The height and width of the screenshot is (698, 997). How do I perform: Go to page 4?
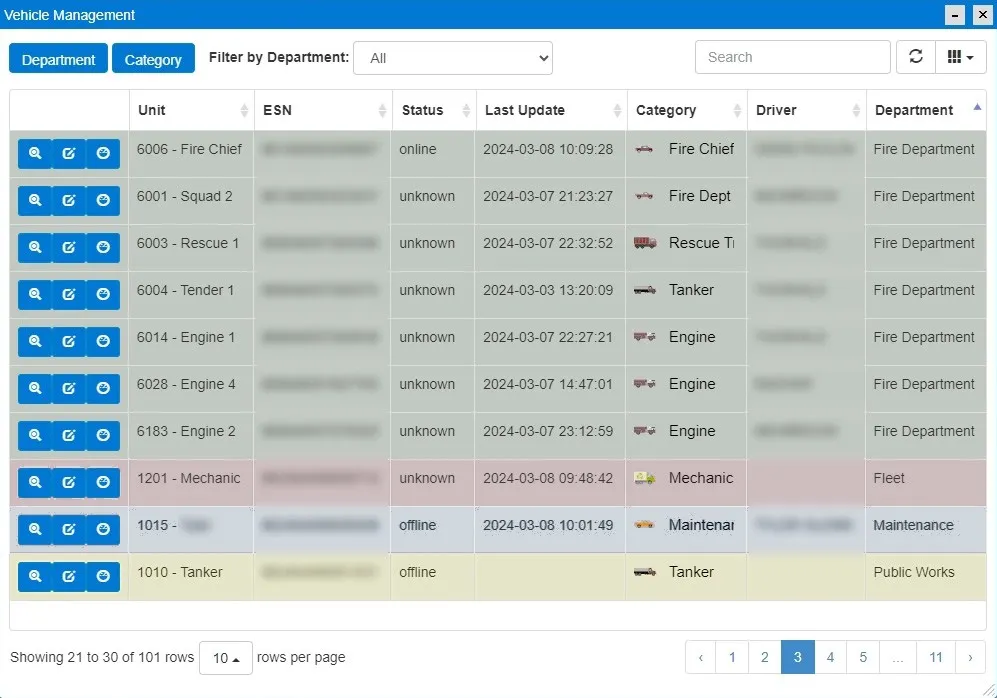(x=830, y=657)
